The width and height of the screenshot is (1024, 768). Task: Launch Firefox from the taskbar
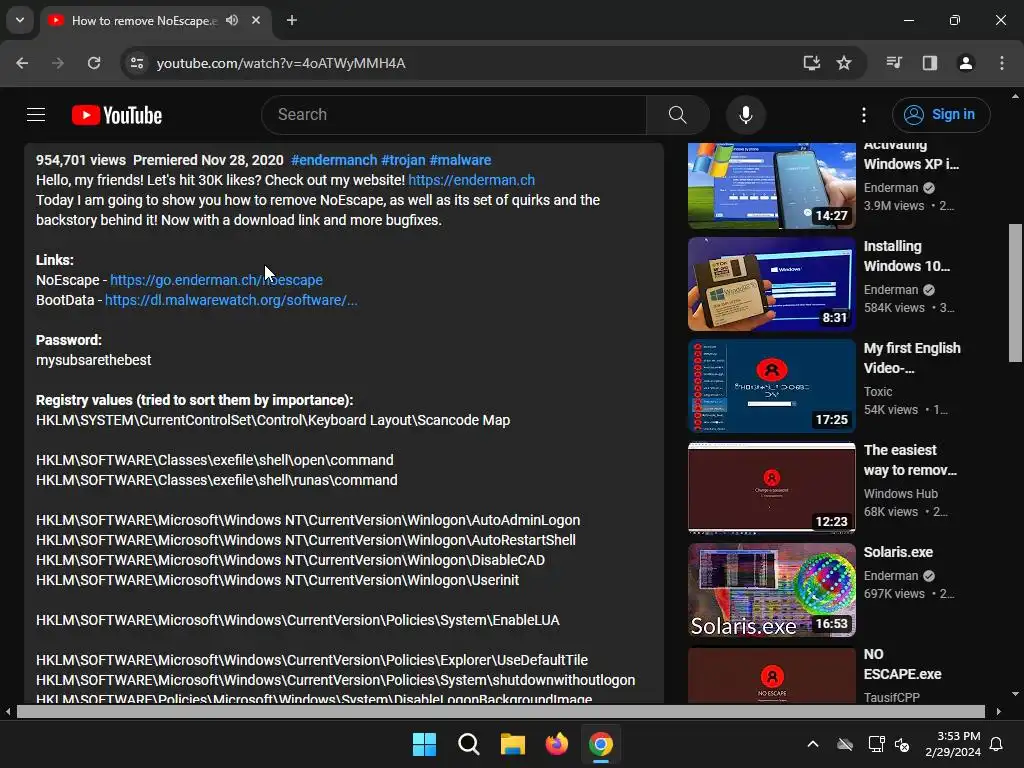(556, 744)
